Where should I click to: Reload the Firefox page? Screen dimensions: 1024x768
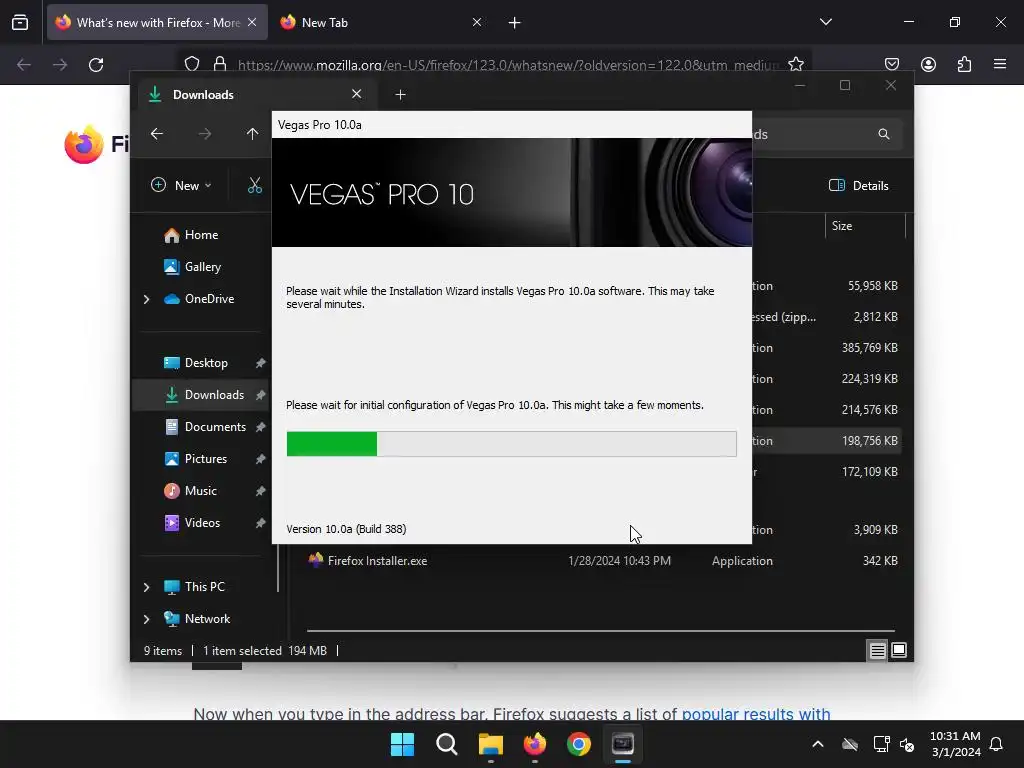tap(96, 65)
